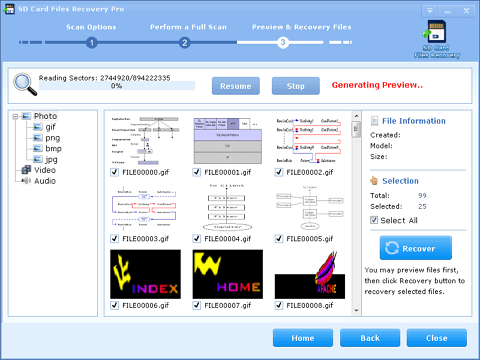This screenshot has width=480, height=360.
Task: Click the Back button
Action: pyautogui.click(x=370, y=338)
